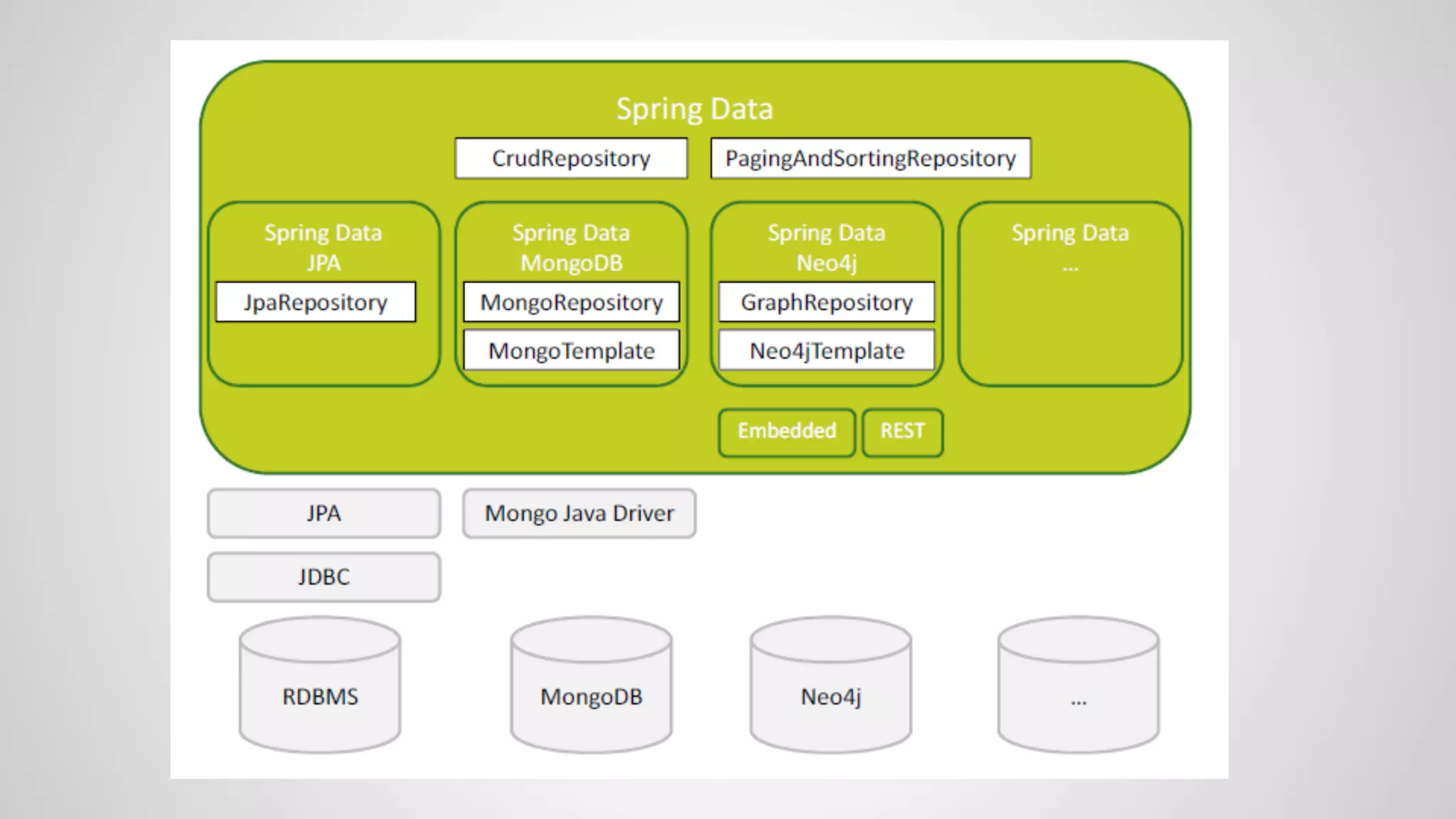Click the JDBC gray box
The width and height of the screenshot is (1456, 819).
point(323,577)
